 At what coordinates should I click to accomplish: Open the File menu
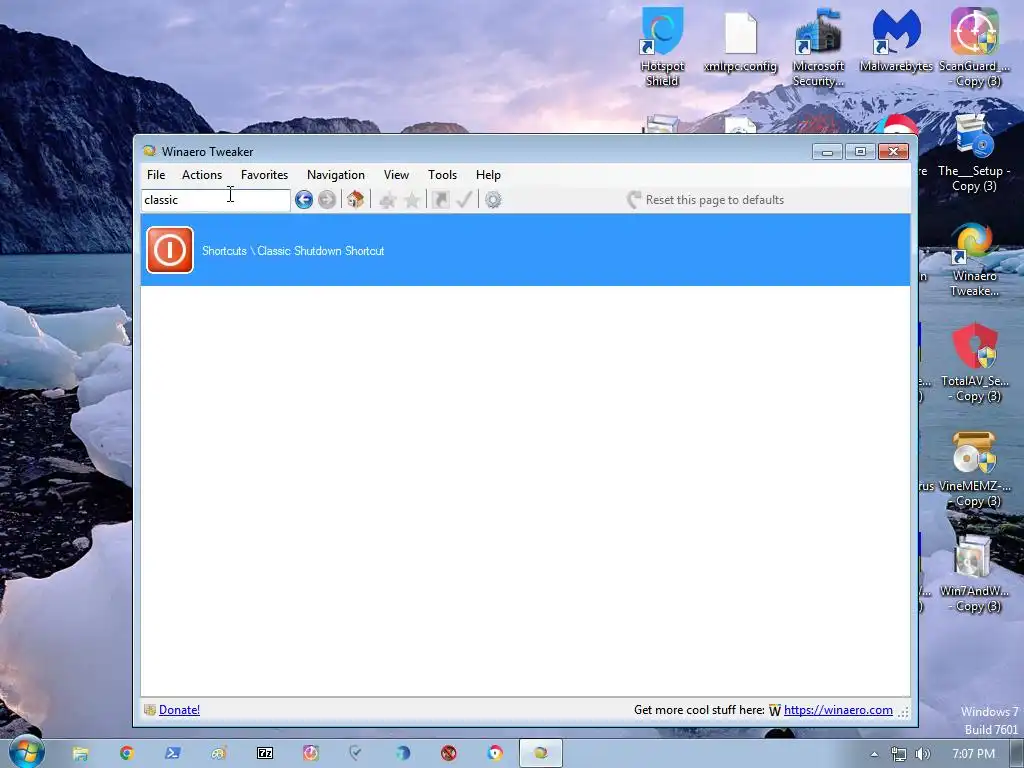tap(156, 174)
